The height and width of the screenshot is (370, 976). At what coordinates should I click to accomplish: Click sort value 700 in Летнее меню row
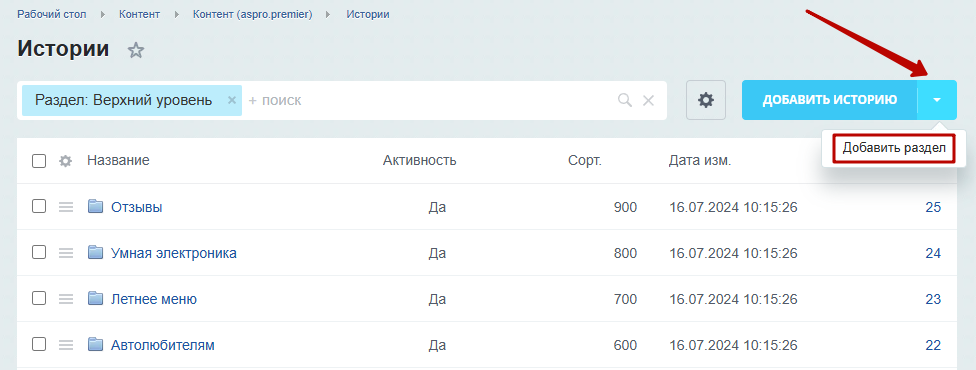coord(625,299)
